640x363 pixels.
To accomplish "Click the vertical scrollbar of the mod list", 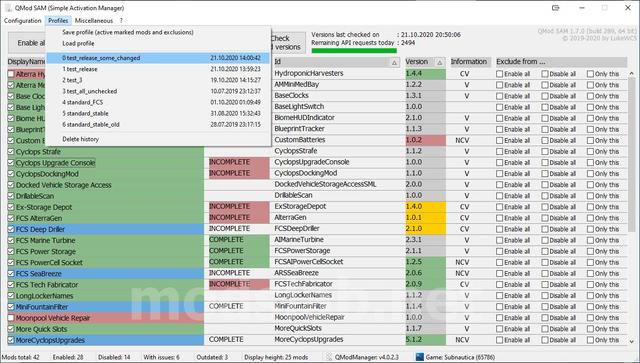I will click(631, 207).
